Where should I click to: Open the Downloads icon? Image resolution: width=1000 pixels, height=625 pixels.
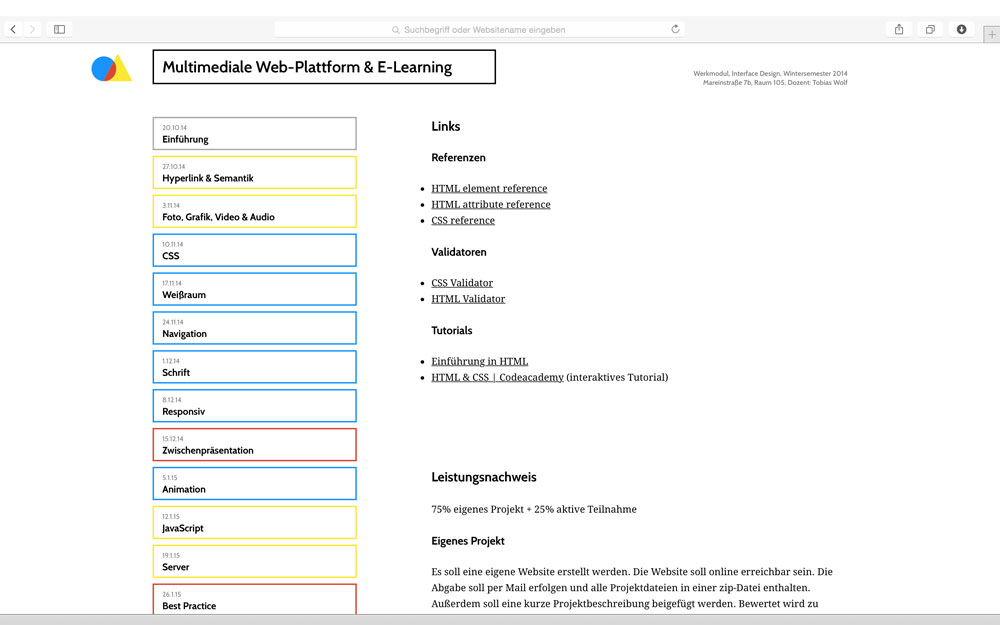[961, 30]
